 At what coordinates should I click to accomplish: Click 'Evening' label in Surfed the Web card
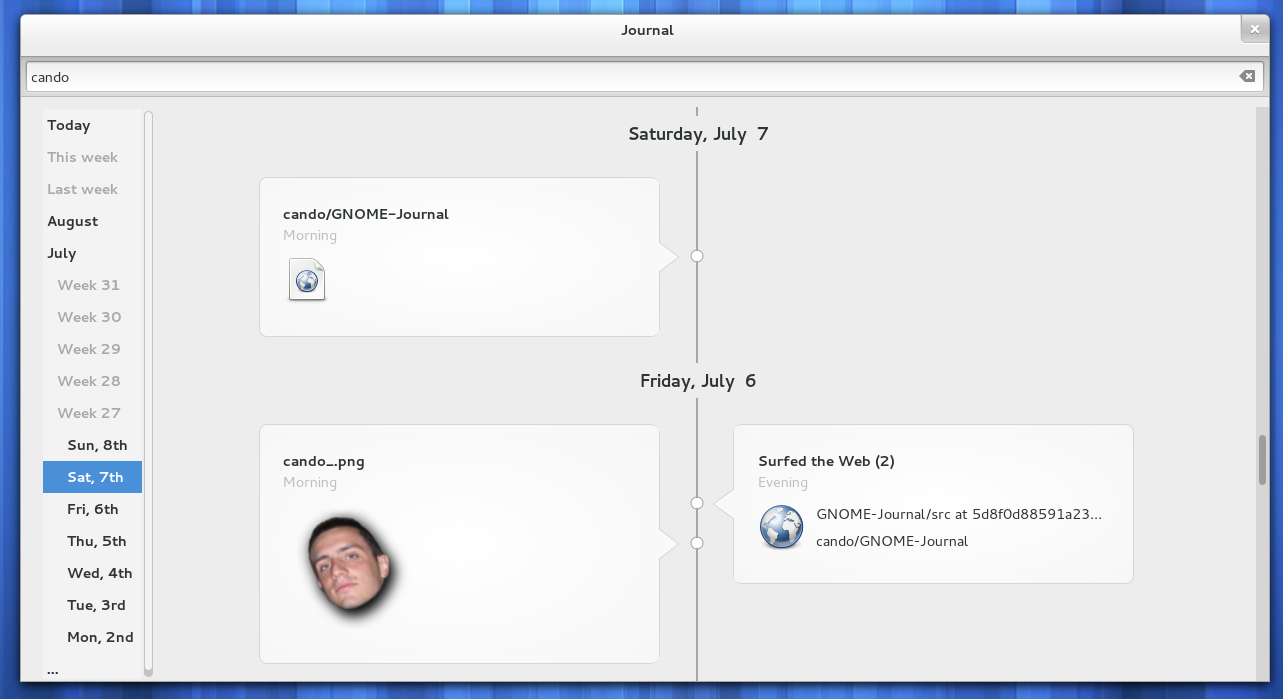click(783, 482)
